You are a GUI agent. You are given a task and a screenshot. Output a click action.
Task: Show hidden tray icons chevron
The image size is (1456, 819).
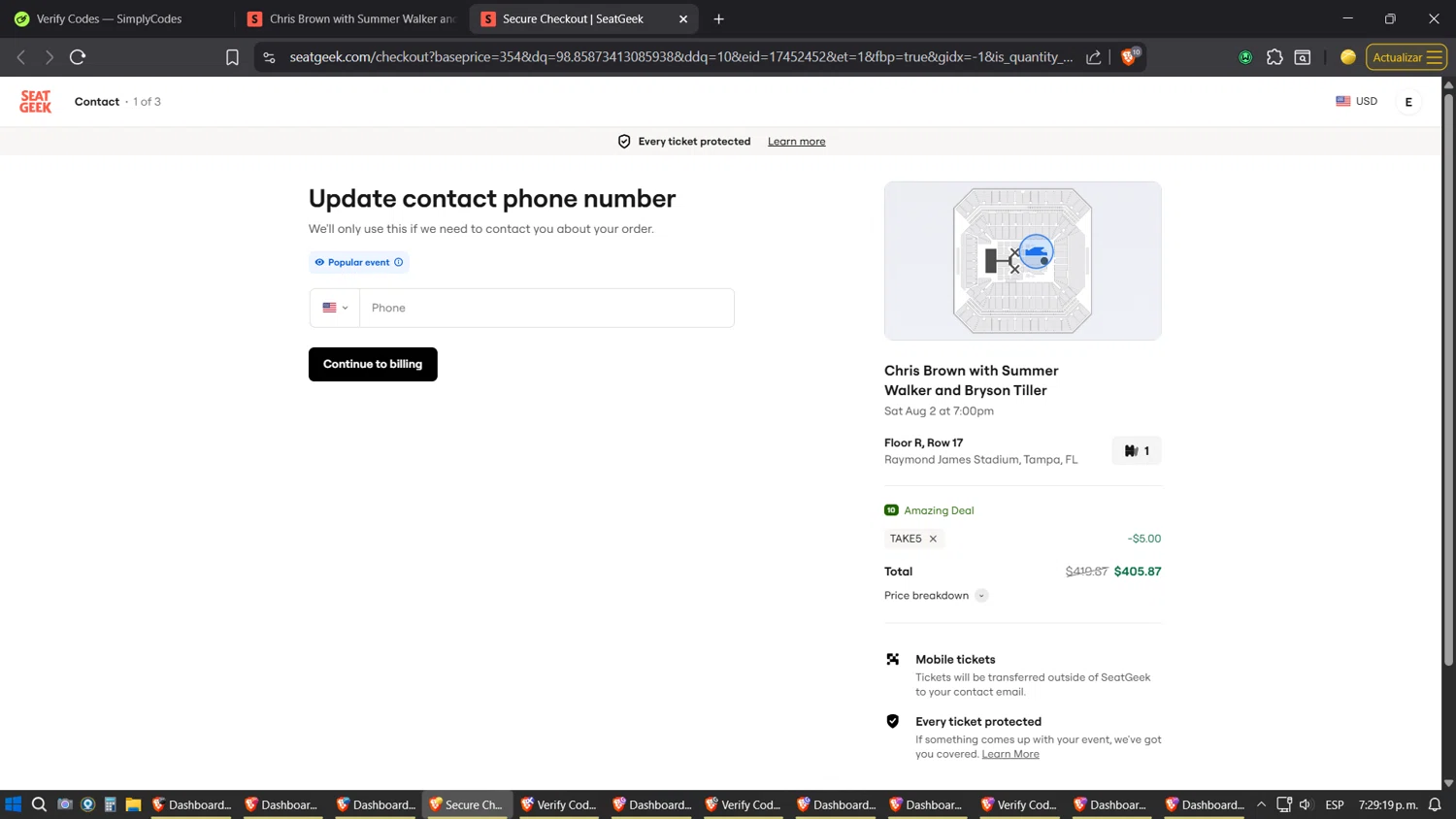point(1261,804)
